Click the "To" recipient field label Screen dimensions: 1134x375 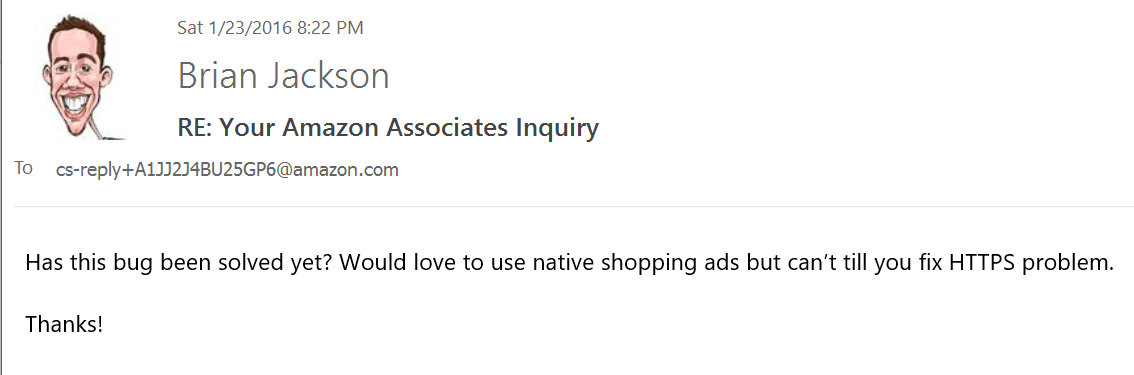point(24,168)
